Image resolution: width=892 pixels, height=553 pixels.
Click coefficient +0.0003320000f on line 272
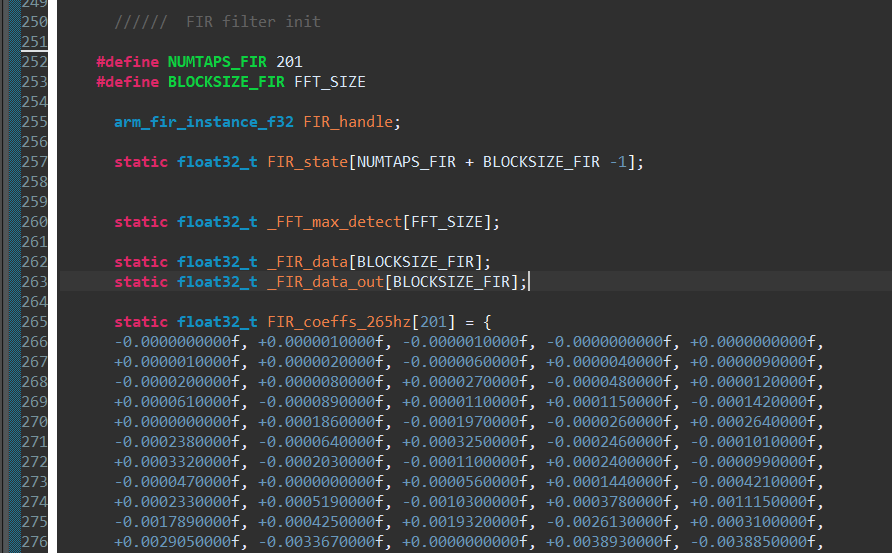pos(177,461)
